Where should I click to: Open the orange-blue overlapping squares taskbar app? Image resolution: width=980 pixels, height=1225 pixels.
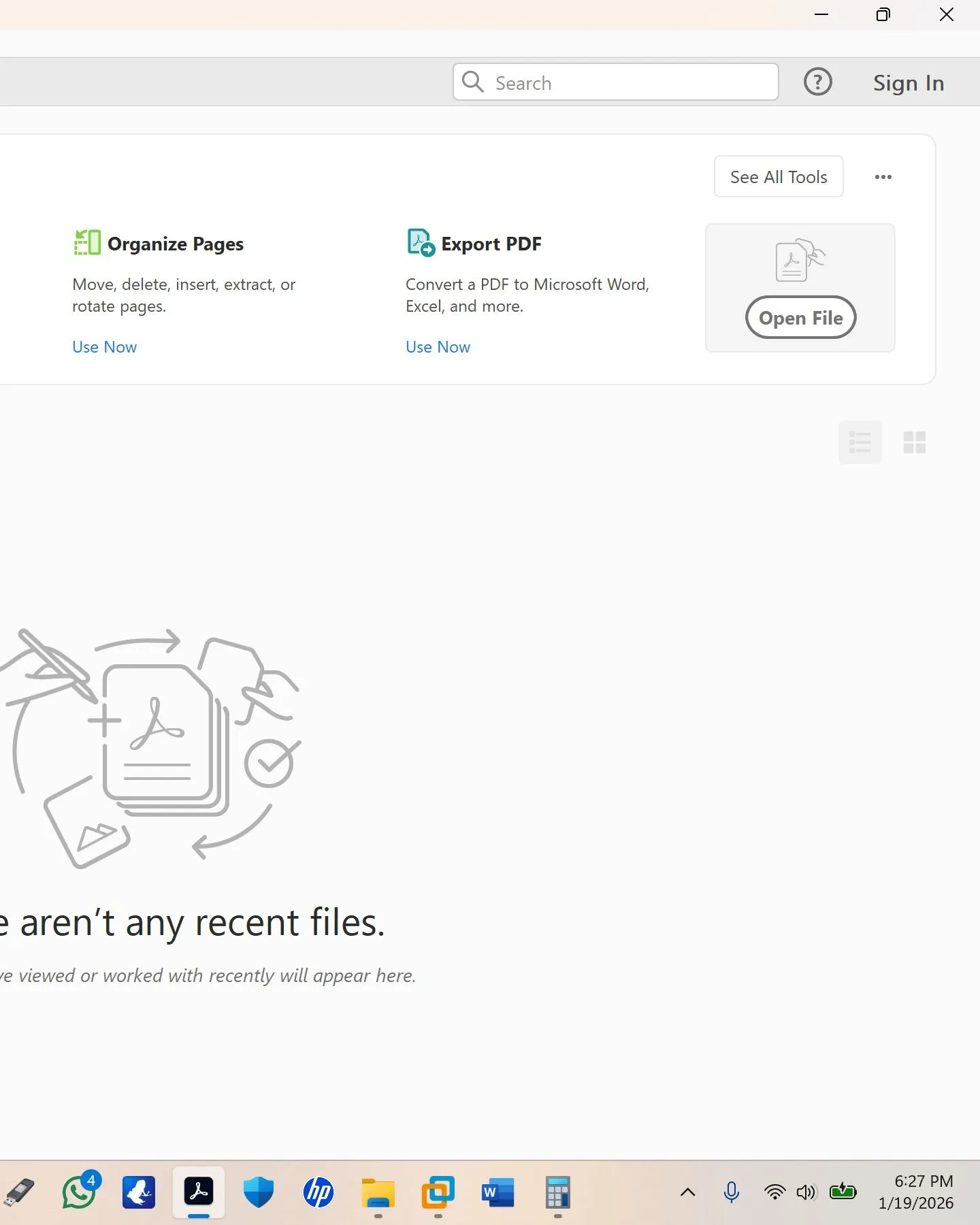click(438, 1192)
